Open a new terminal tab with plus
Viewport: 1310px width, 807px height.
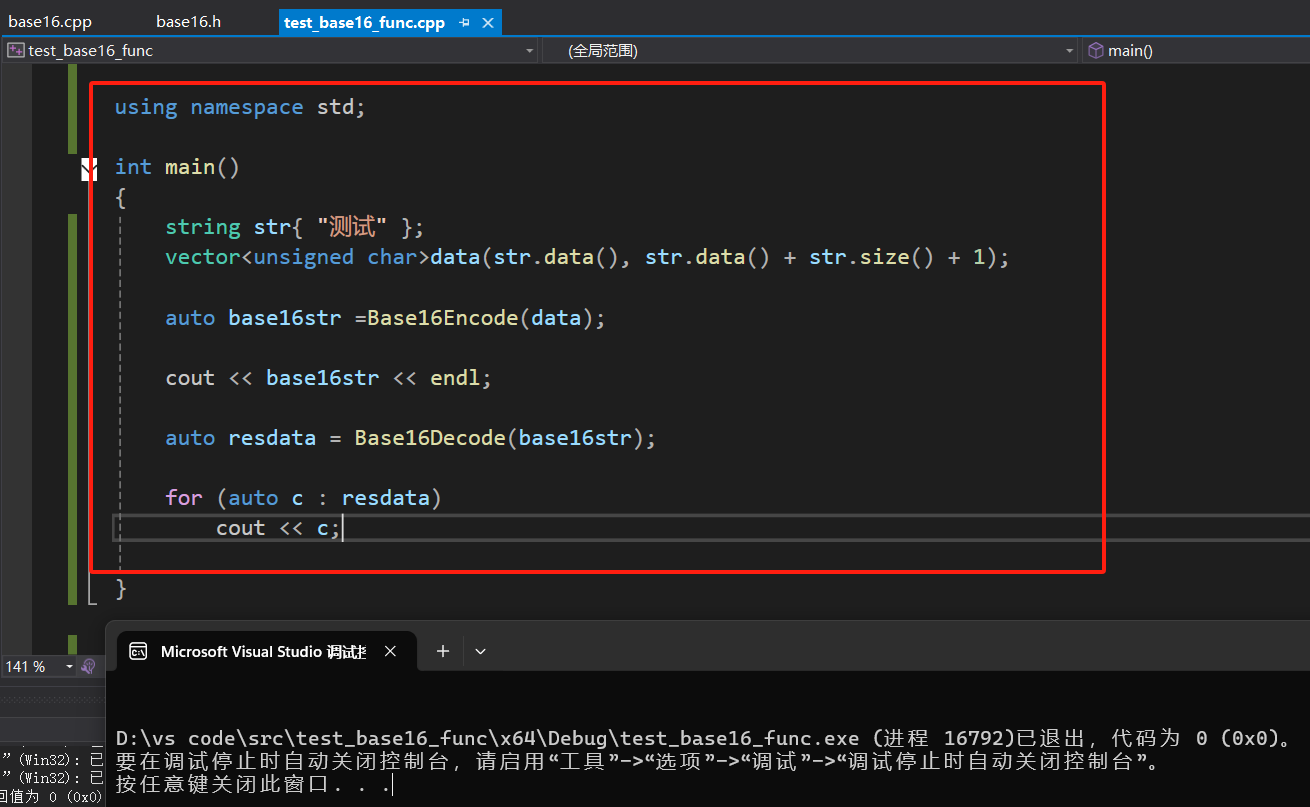click(443, 651)
